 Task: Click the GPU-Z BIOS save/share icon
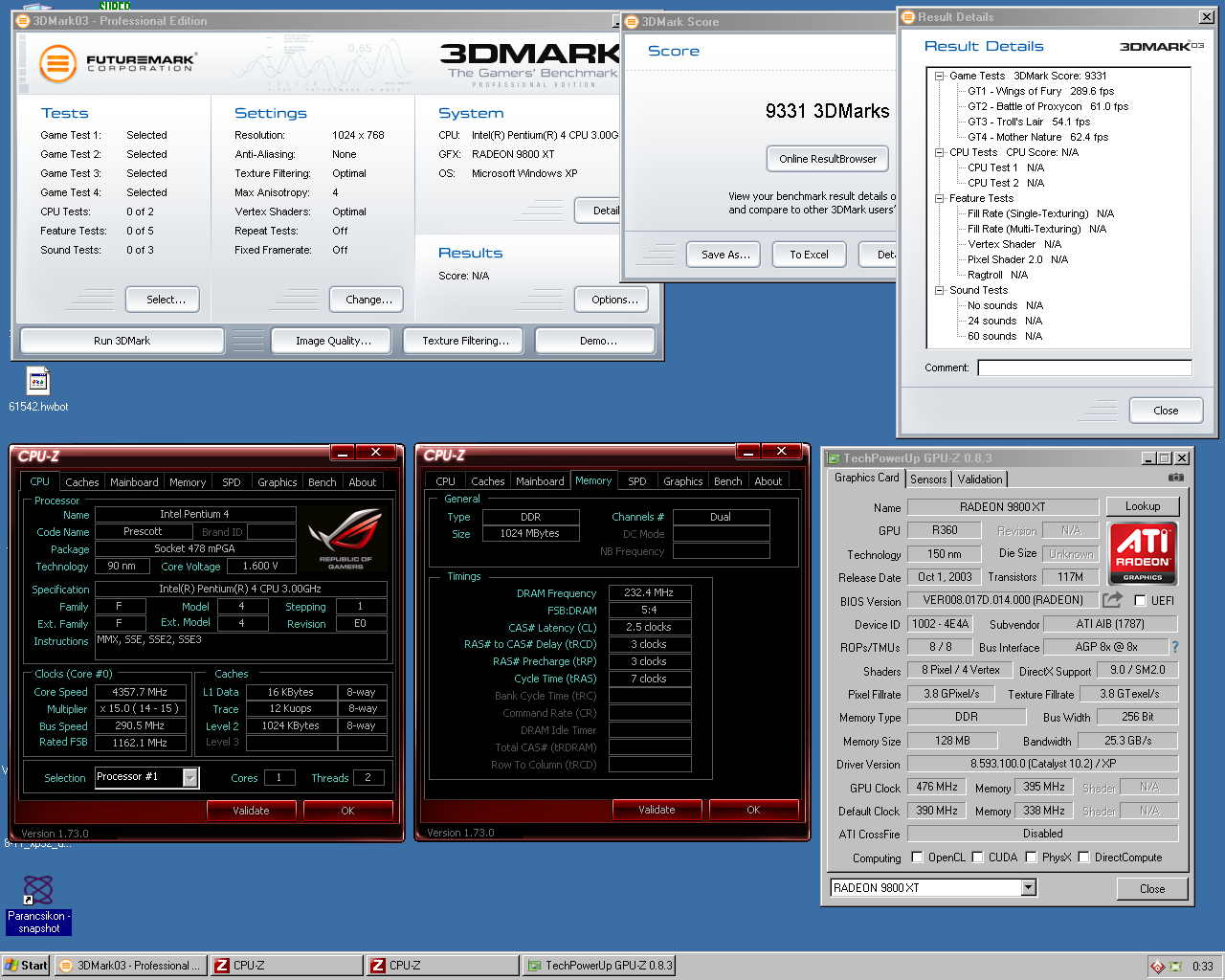[1112, 600]
